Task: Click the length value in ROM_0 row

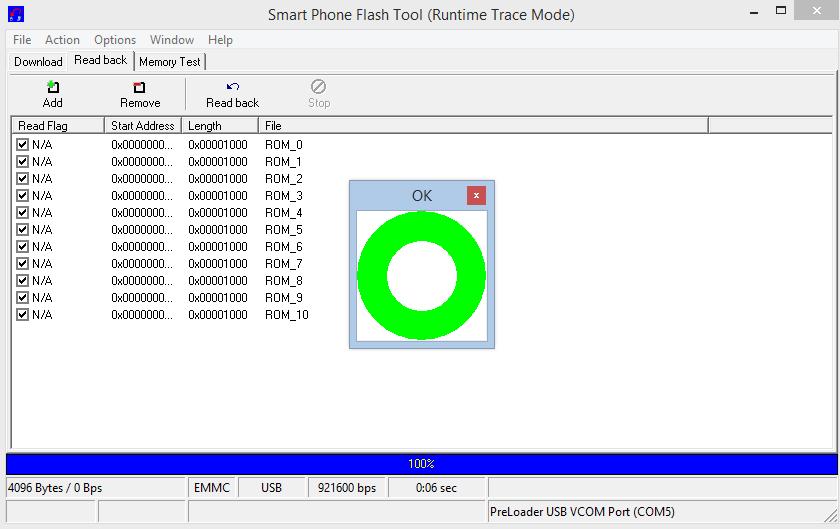Action: (218, 145)
